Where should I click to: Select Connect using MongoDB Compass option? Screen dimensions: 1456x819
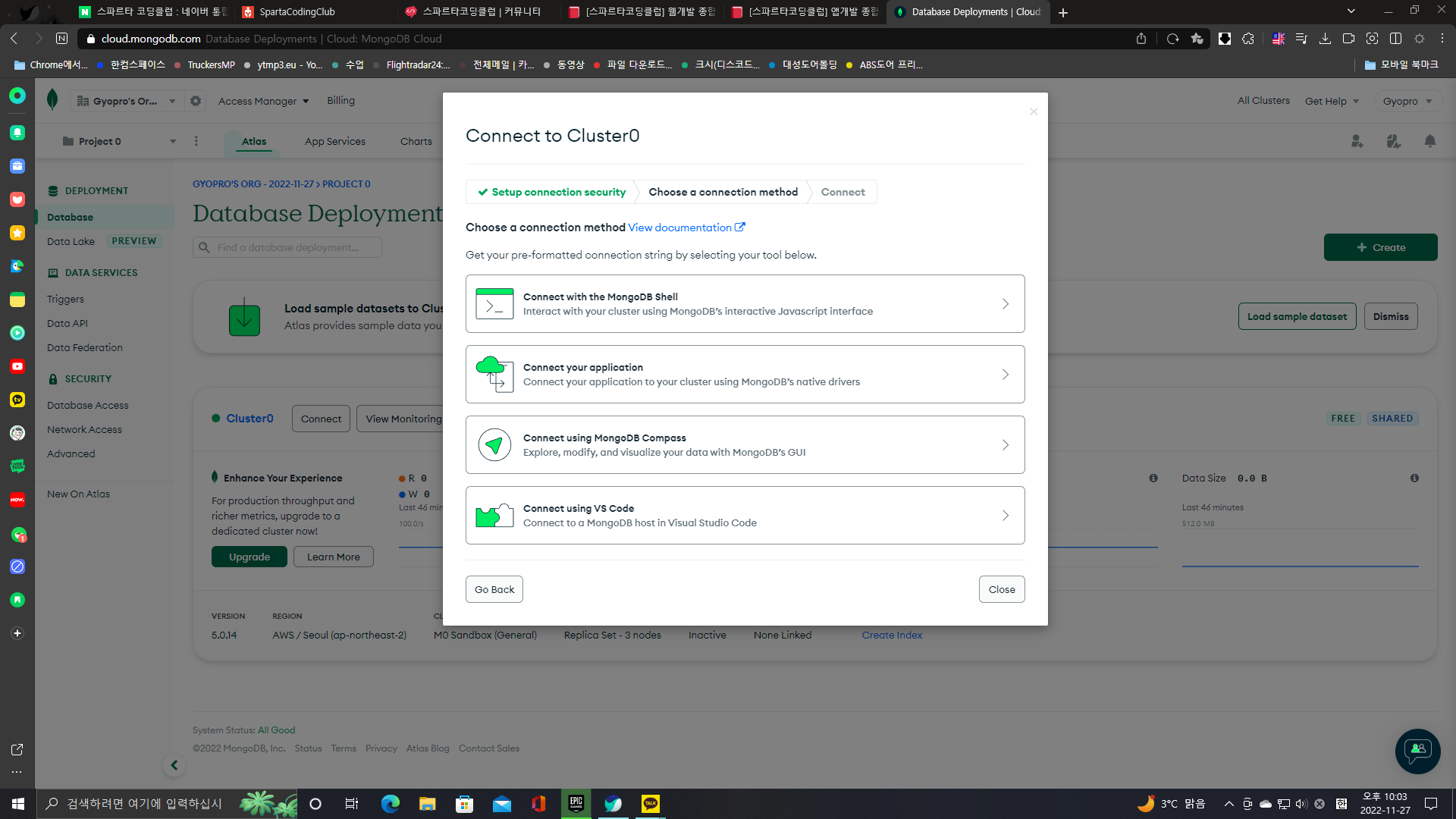click(x=745, y=444)
